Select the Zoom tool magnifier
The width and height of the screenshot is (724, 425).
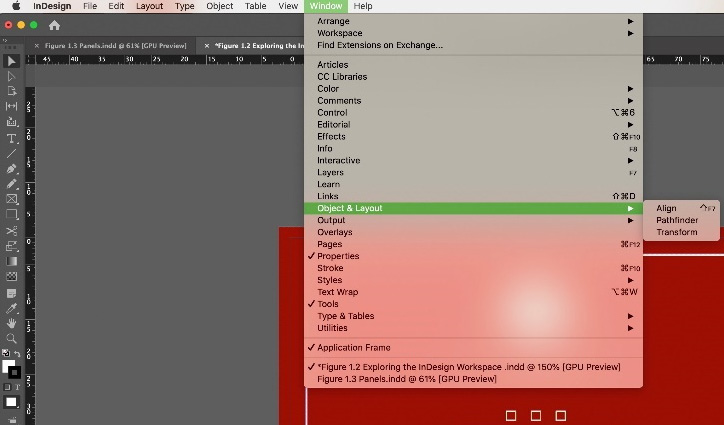click(12, 339)
